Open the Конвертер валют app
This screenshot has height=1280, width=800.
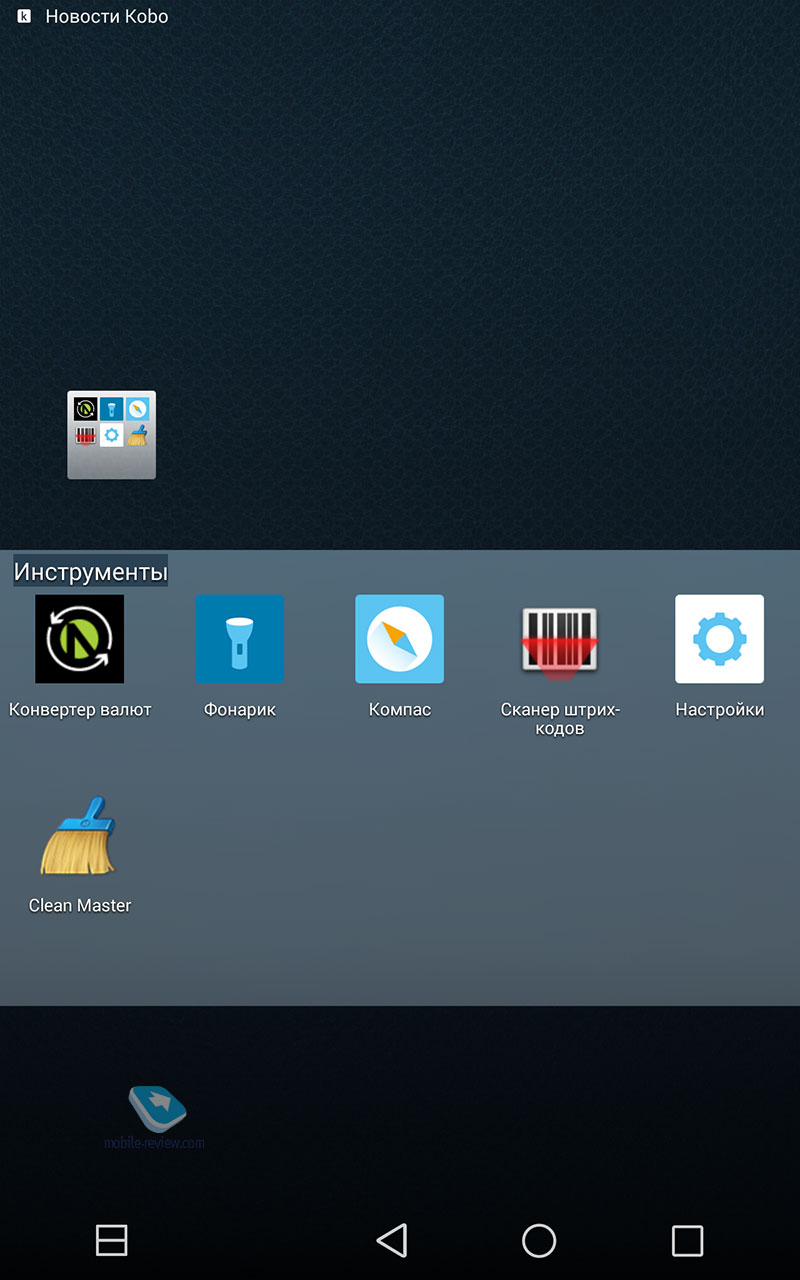(80, 639)
